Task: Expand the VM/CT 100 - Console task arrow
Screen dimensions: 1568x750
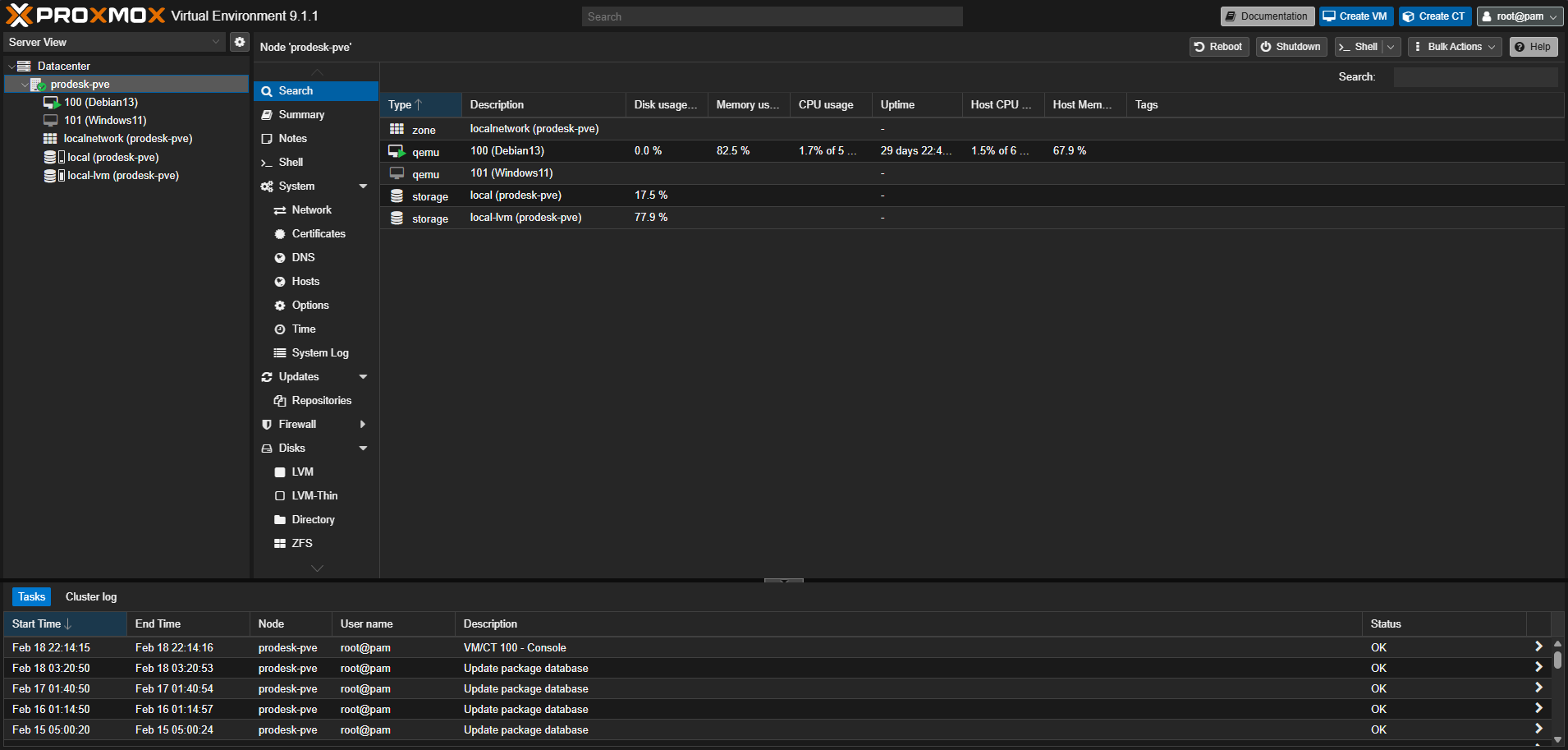Action: coord(1538,647)
